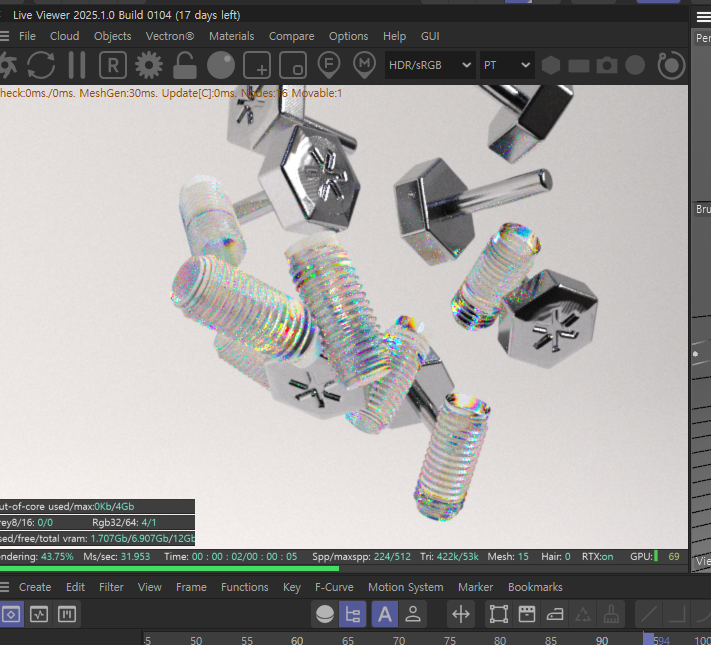
Task: Open the timeline Edit menu
Action: tap(75, 587)
